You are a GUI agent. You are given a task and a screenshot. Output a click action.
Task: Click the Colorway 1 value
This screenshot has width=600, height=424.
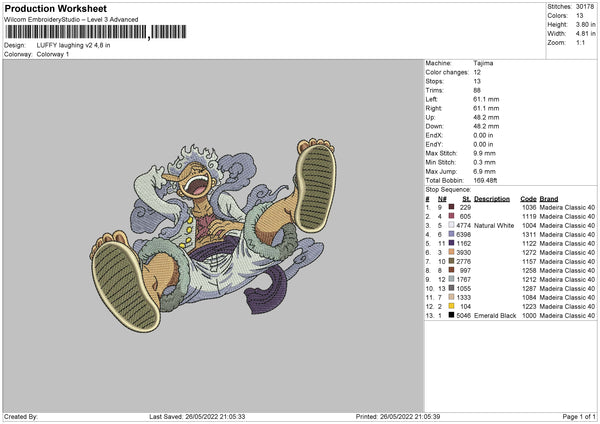pos(53,54)
